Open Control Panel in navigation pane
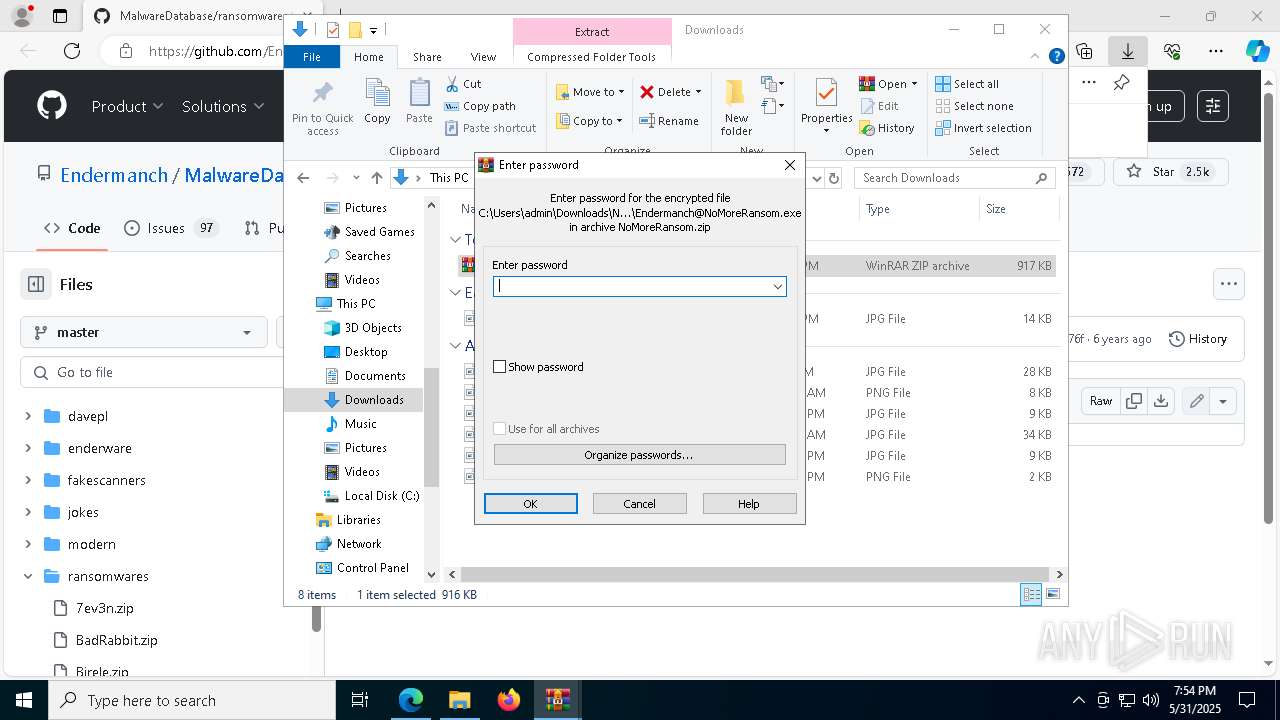 [362, 568]
